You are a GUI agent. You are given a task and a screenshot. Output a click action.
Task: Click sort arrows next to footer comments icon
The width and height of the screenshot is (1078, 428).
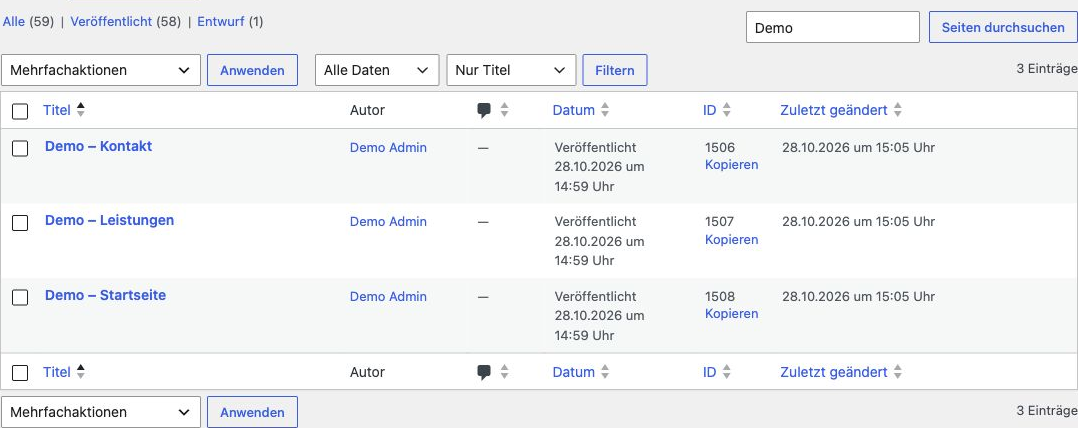coord(504,372)
